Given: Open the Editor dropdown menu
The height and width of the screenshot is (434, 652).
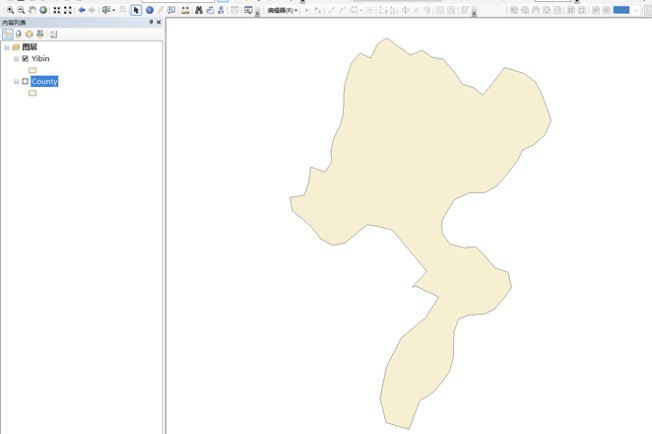Looking at the screenshot, I should point(281,10).
